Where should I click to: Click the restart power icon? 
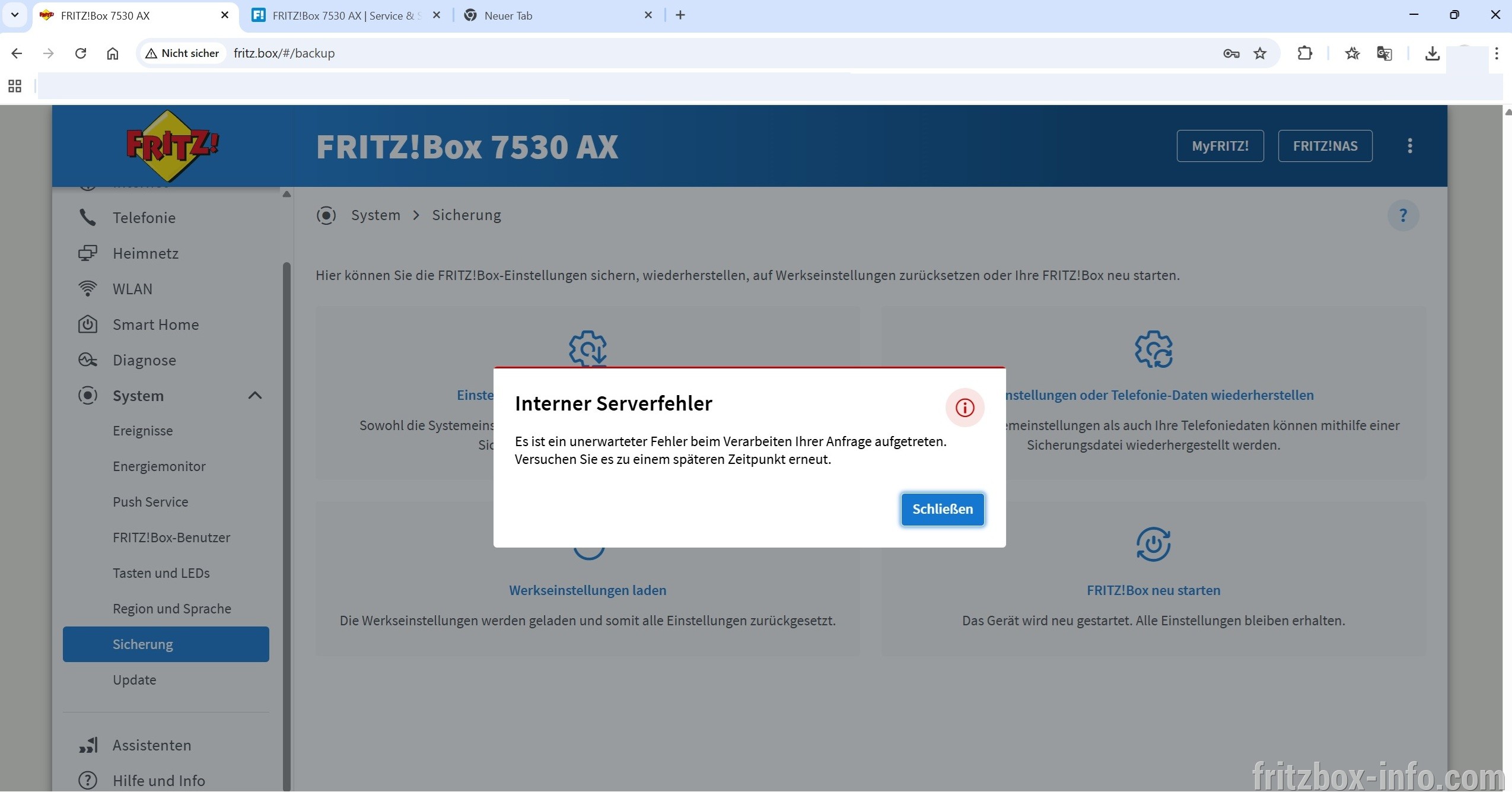tap(1154, 544)
